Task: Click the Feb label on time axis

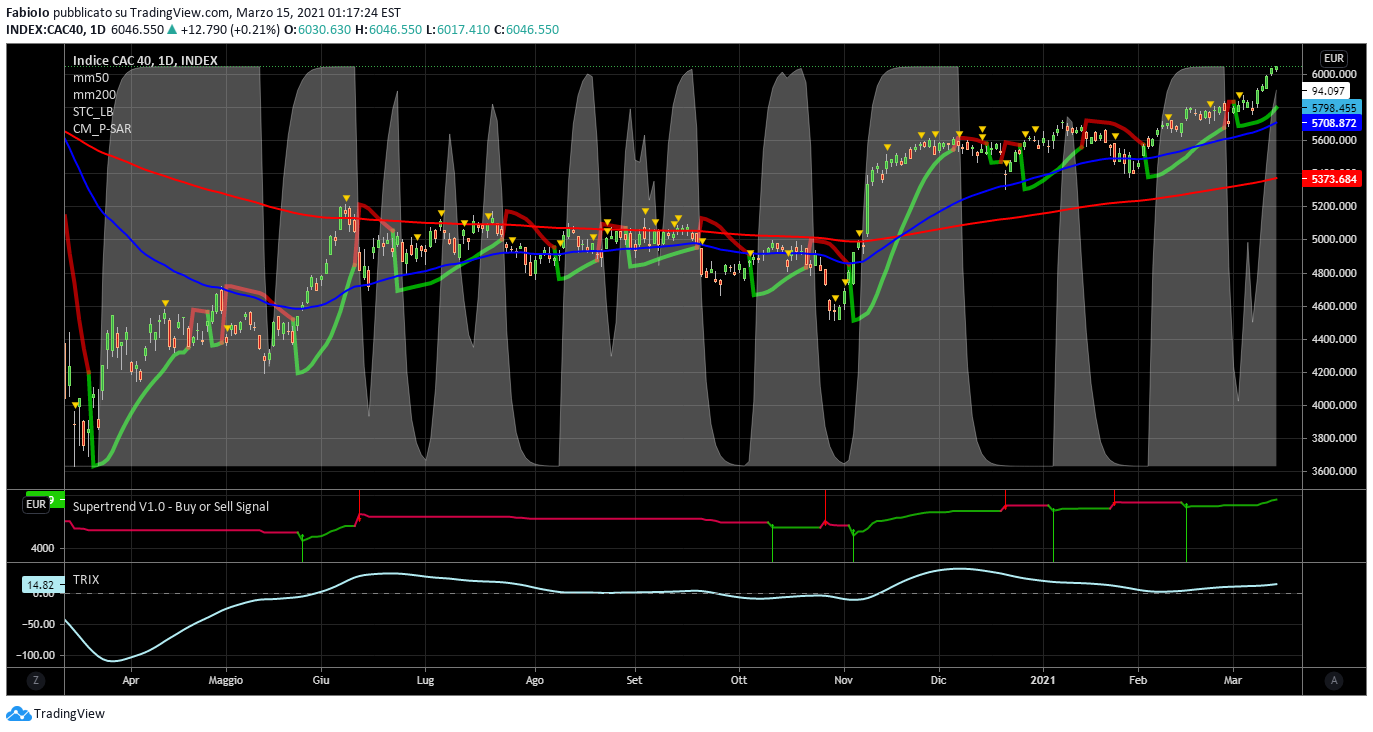Action: pyautogui.click(x=1138, y=680)
